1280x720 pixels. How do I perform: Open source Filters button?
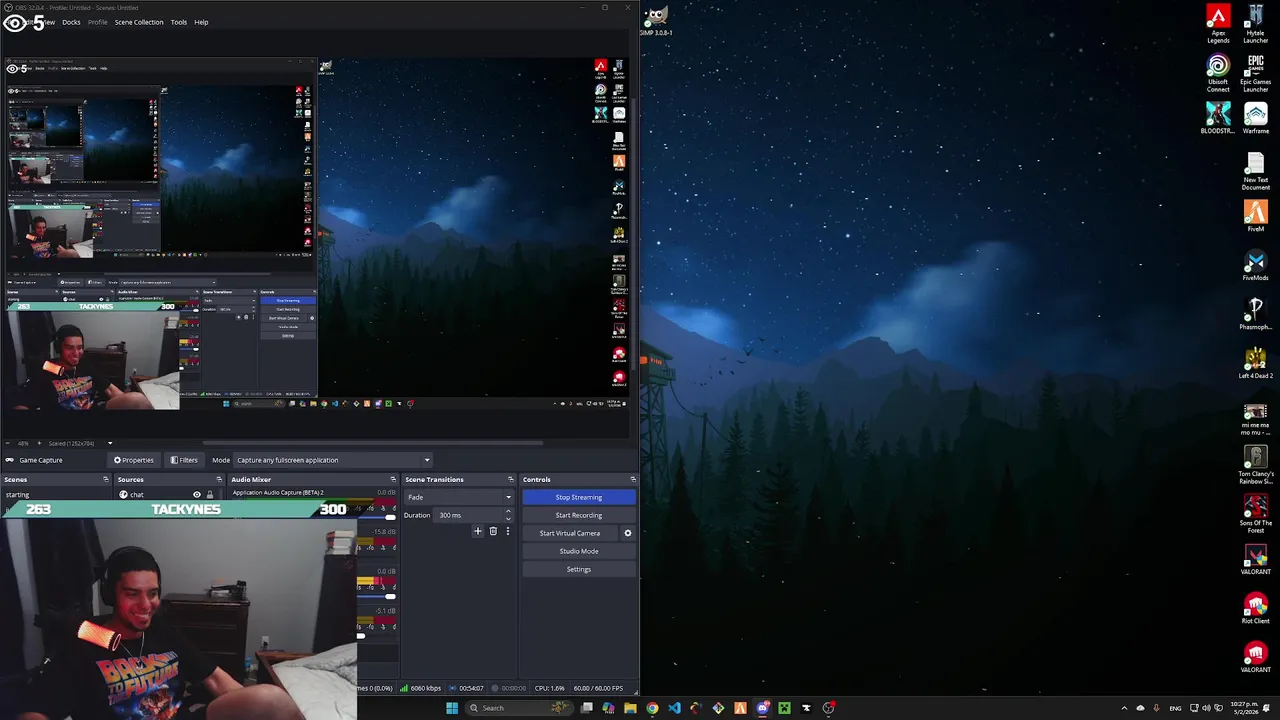(x=184, y=460)
